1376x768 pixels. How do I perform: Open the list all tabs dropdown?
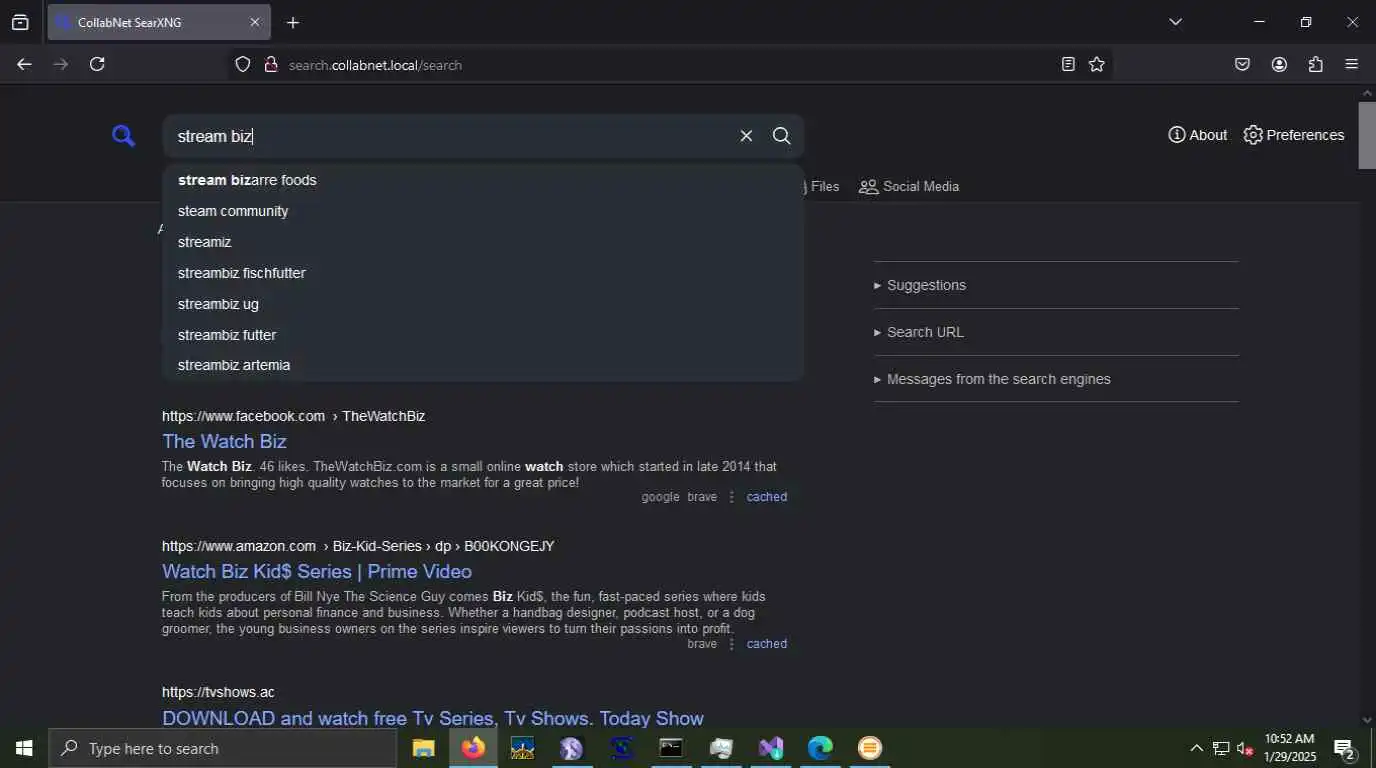click(1175, 22)
